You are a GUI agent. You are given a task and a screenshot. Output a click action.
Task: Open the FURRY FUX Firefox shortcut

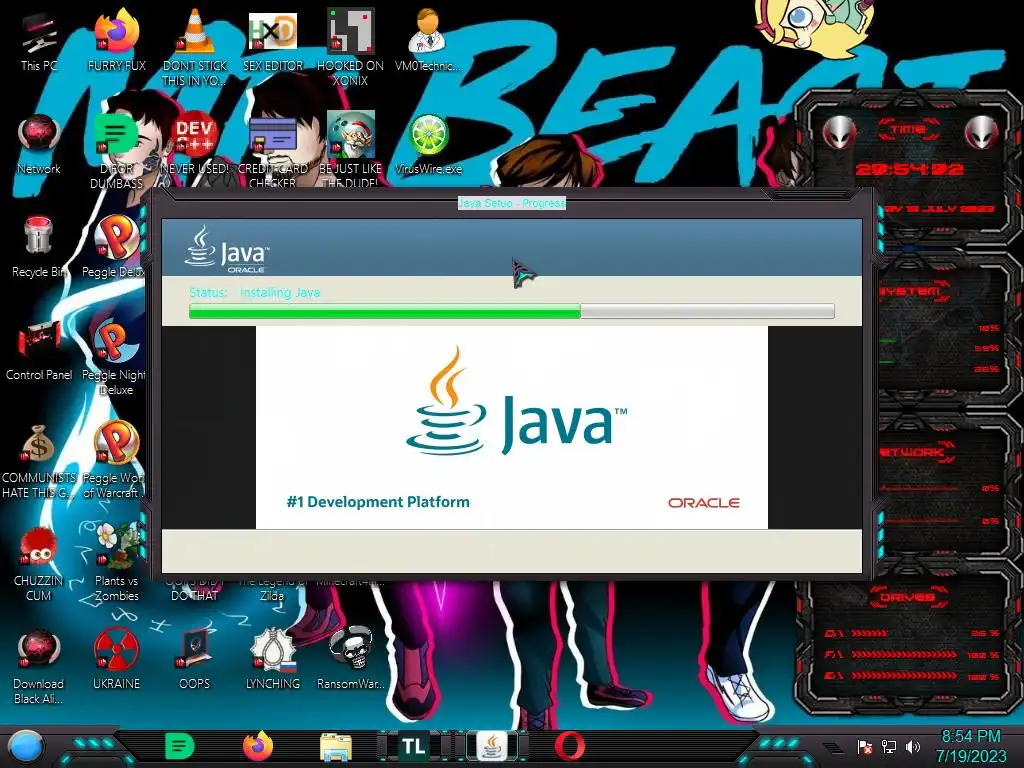click(x=116, y=39)
